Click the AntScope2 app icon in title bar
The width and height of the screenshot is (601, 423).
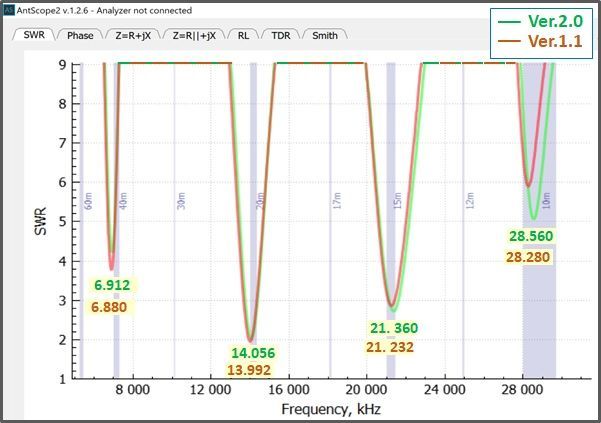tap(8, 9)
